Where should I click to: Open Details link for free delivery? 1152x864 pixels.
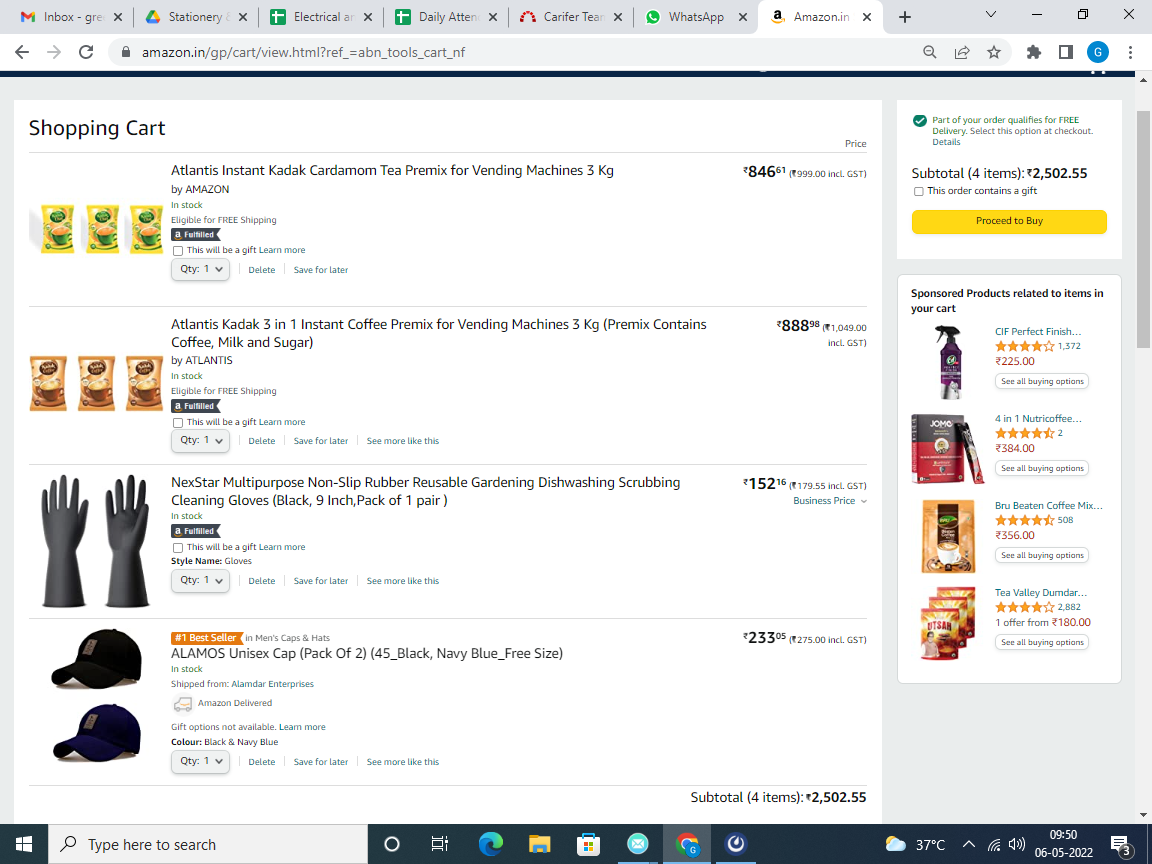pos(946,143)
